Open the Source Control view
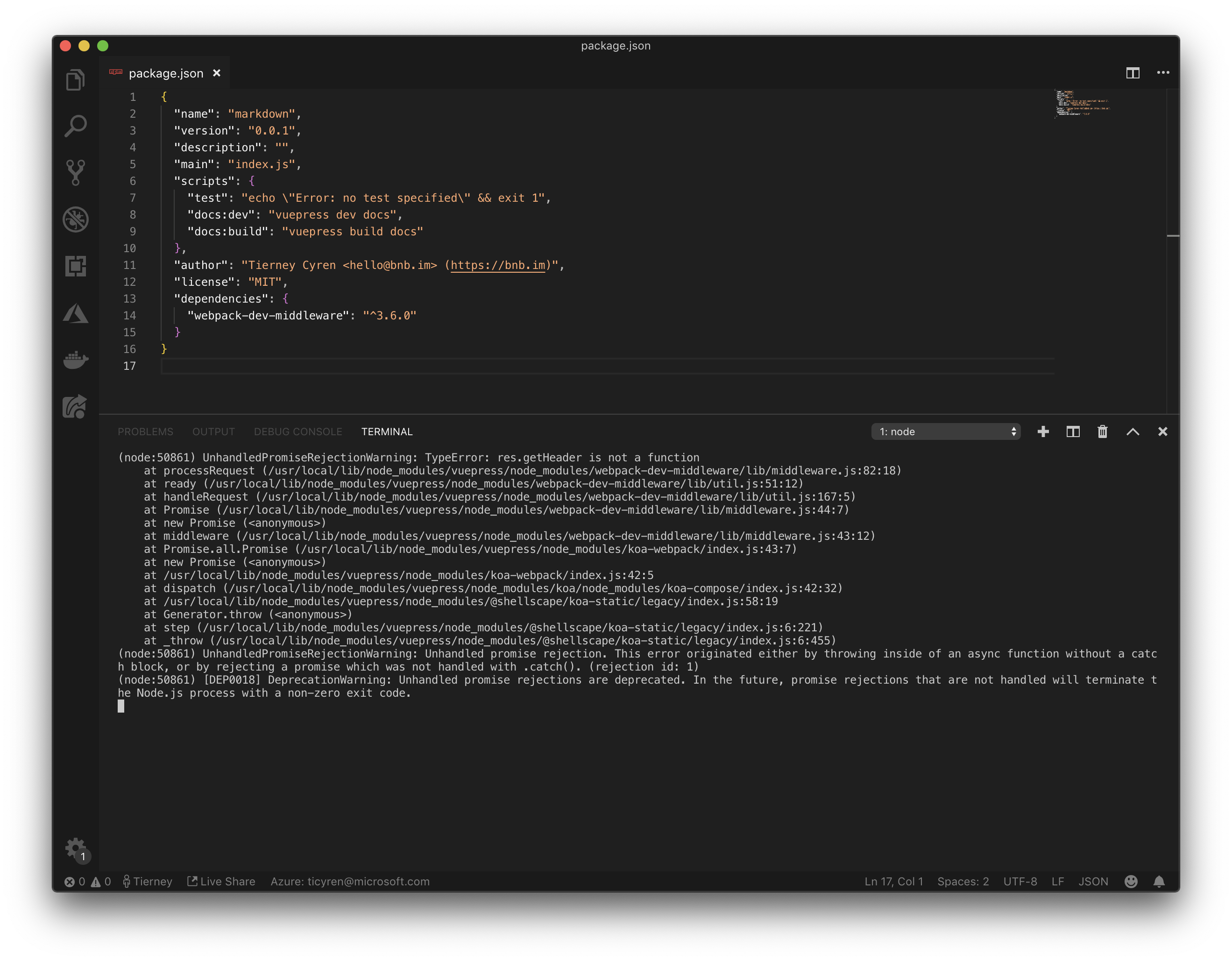Screen dimensions: 1232x961 pos(76,173)
